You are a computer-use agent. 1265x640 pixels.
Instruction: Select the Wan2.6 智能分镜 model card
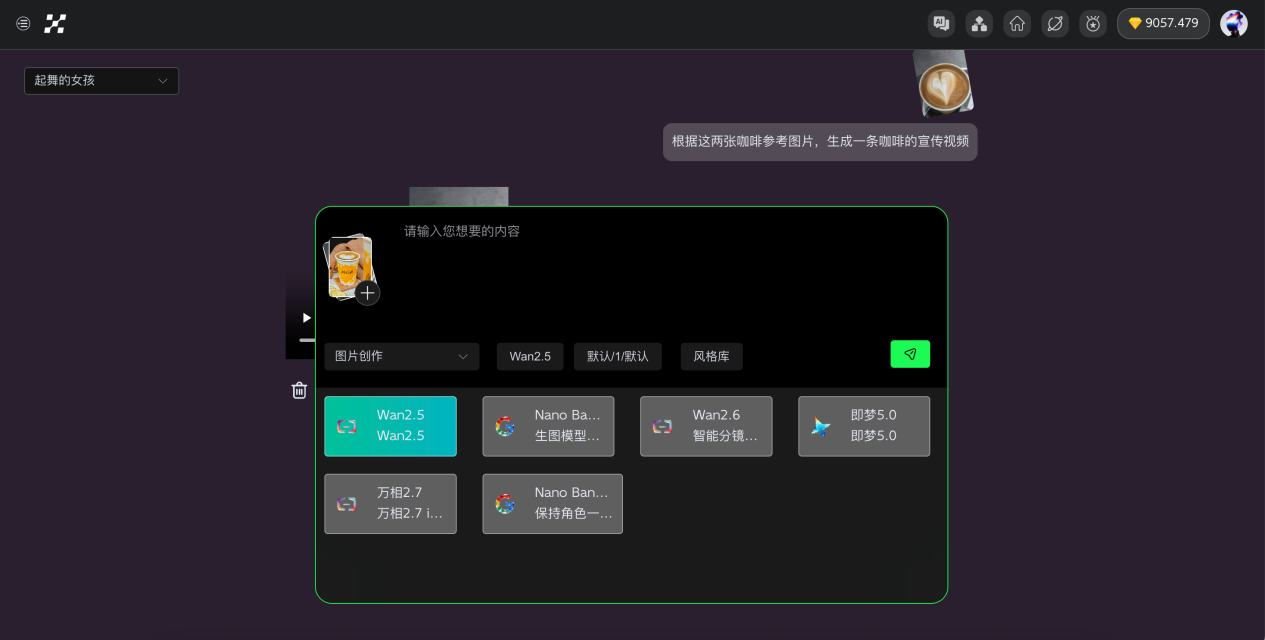click(x=706, y=426)
